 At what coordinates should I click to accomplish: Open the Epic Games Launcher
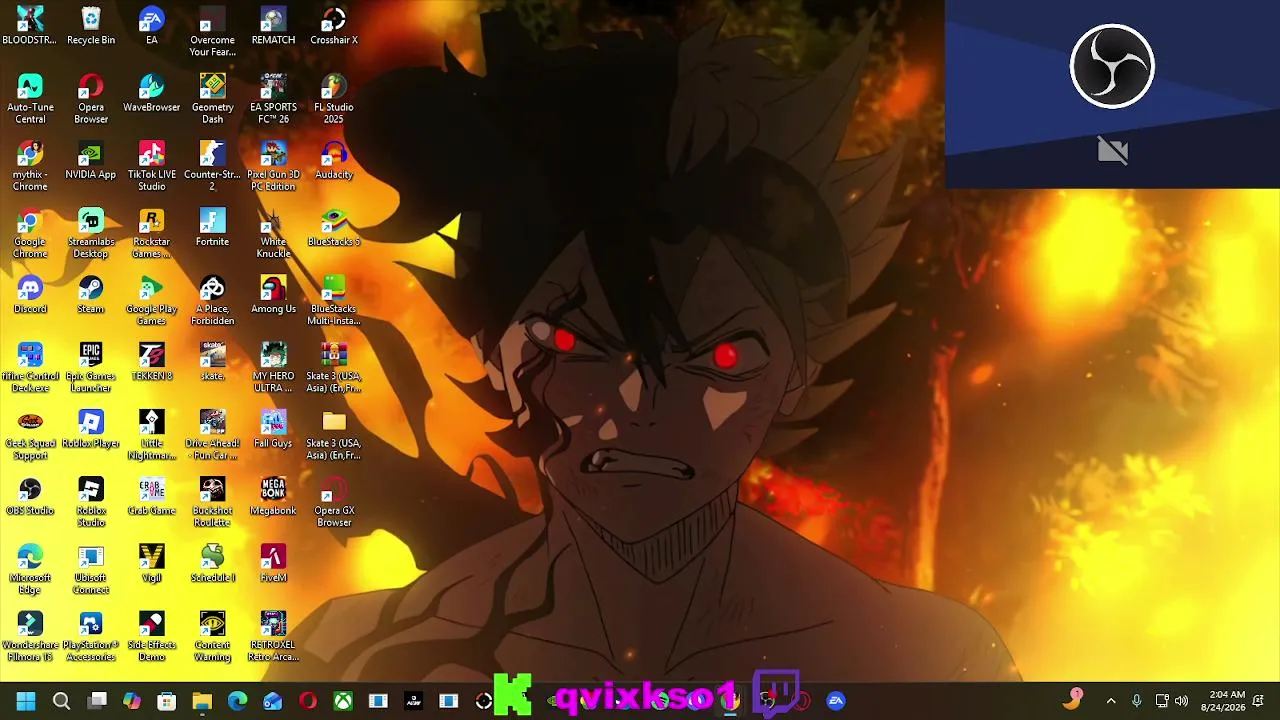[x=91, y=367]
